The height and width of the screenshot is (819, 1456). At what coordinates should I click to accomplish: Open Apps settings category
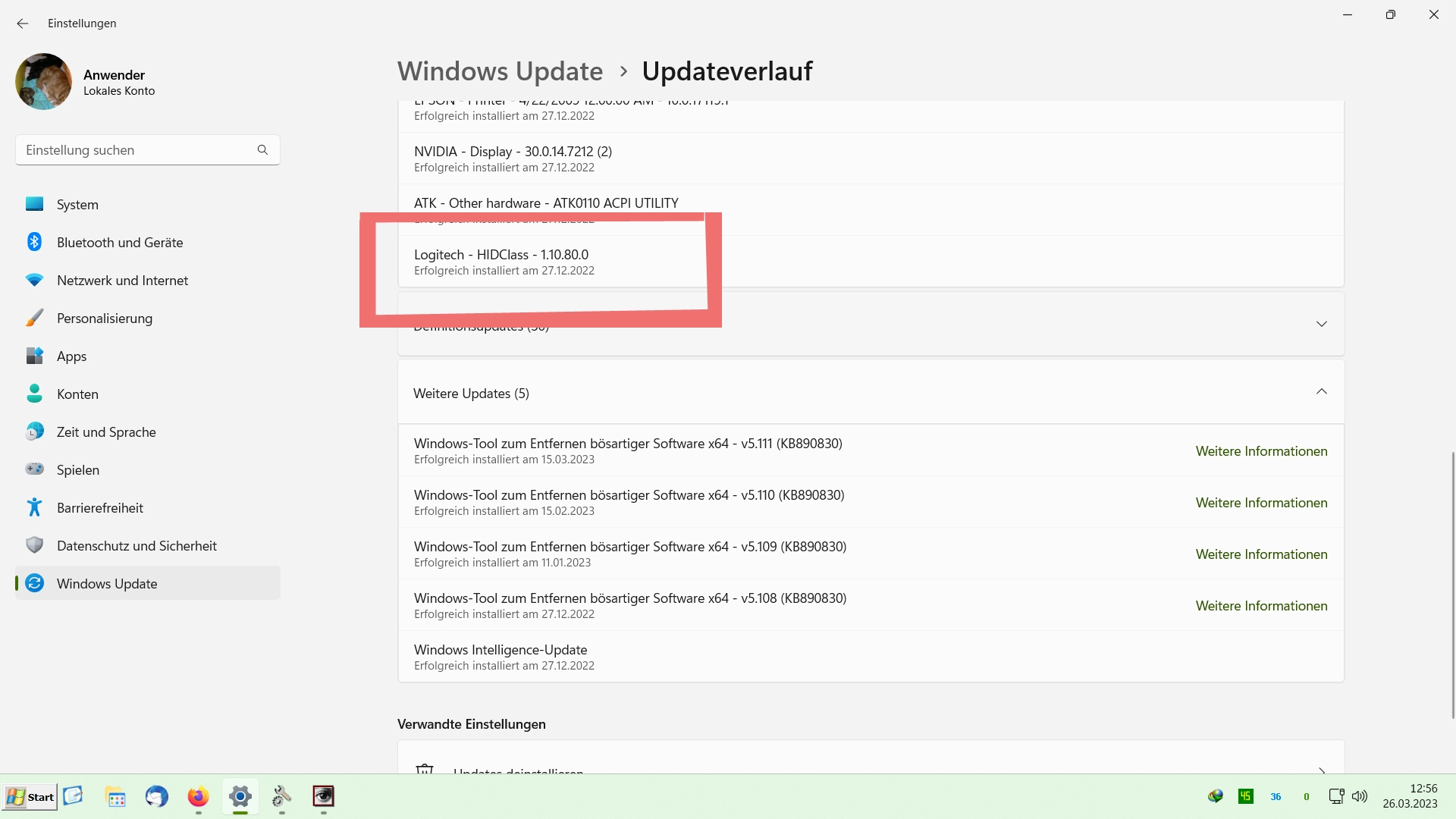pos(148,356)
